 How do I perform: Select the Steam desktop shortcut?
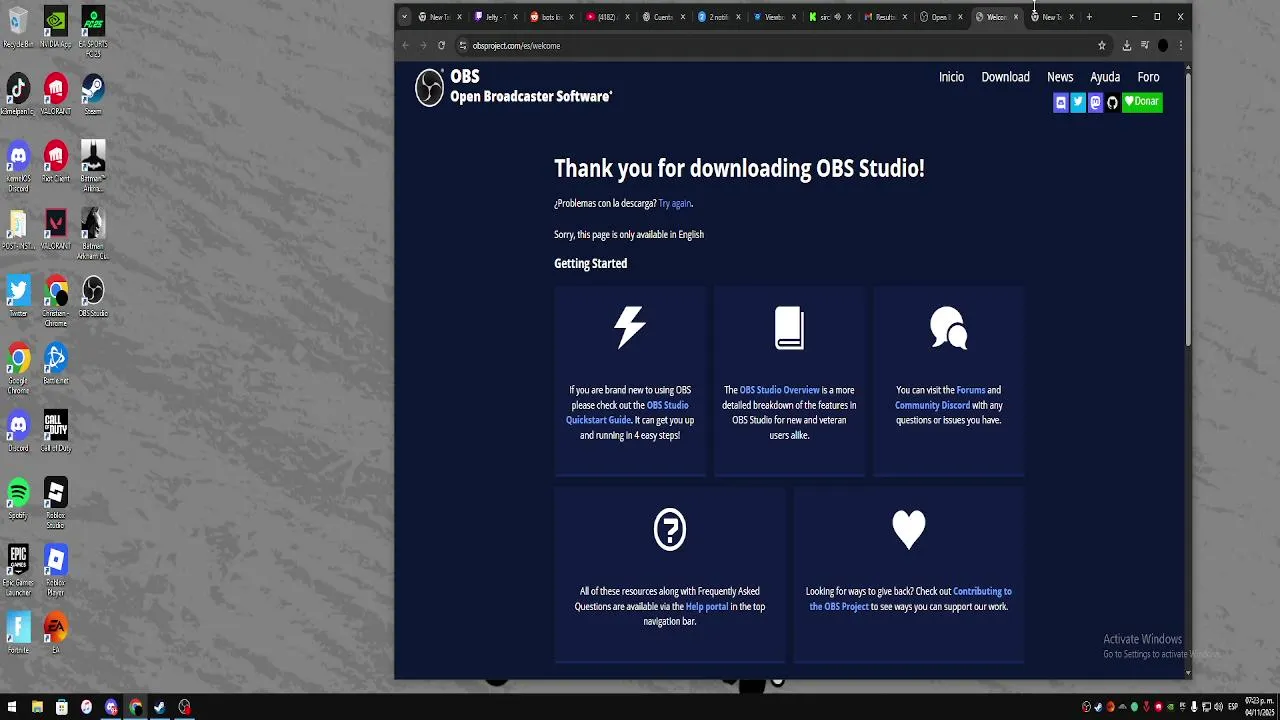pos(93,95)
